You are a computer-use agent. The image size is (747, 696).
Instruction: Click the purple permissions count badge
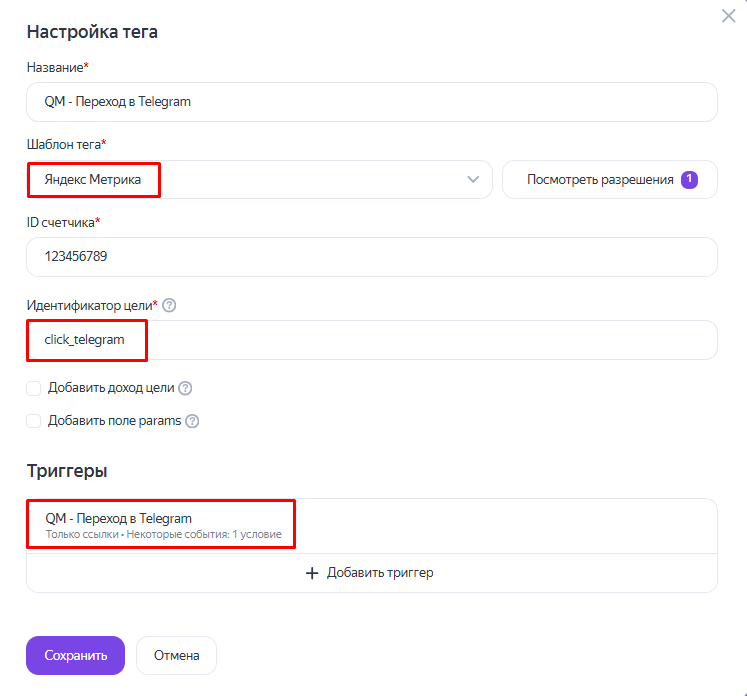689,180
